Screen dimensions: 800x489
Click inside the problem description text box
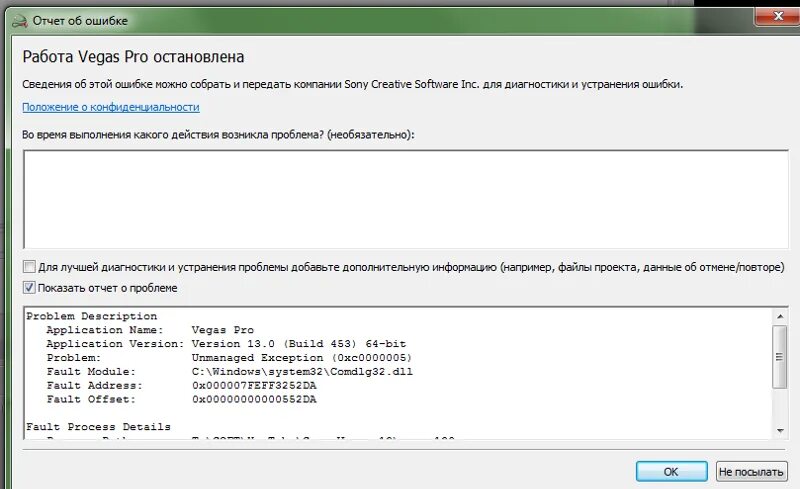[406, 199]
